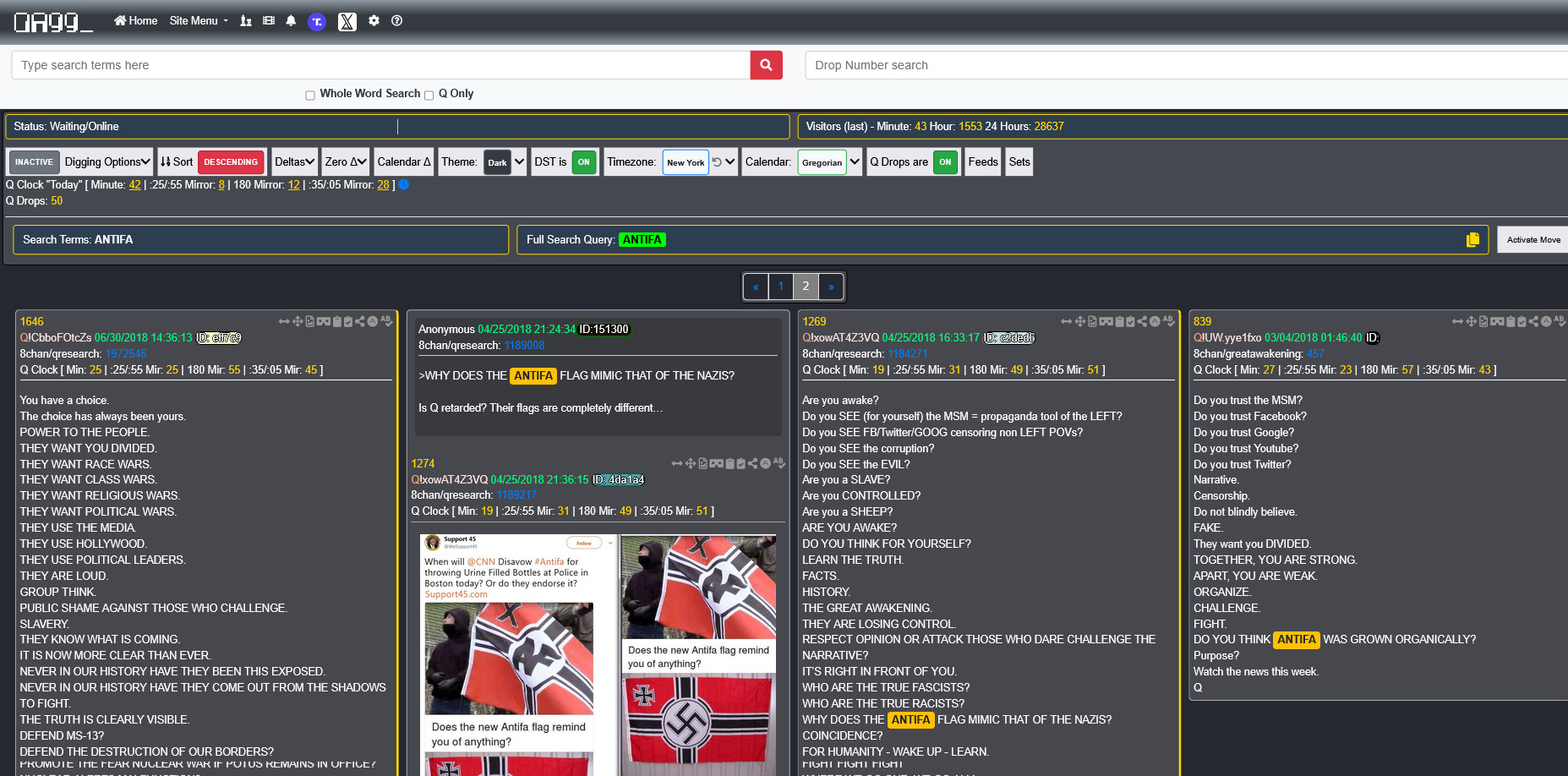The image size is (1568, 776).
Task: Open the settings gear icon
Action: tap(374, 21)
